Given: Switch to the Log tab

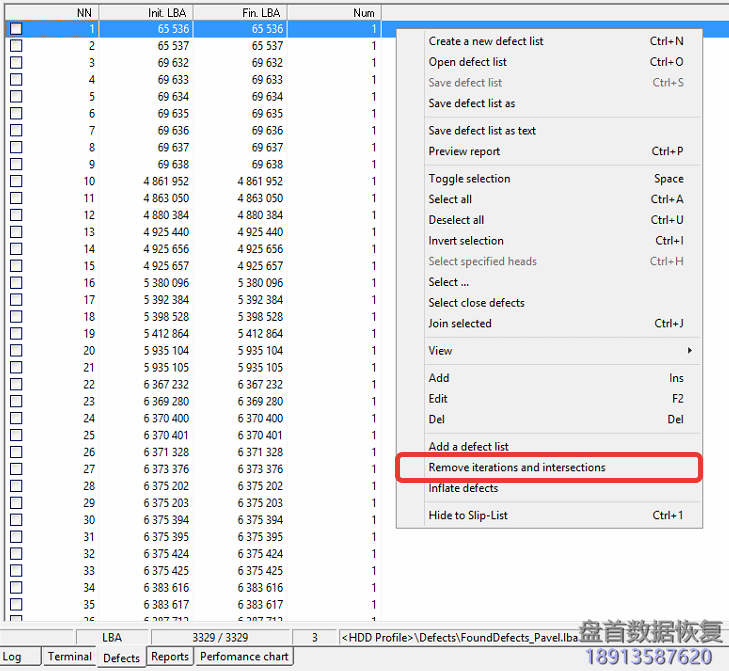Looking at the screenshot, I should pyautogui.click(x=20, y=657).
